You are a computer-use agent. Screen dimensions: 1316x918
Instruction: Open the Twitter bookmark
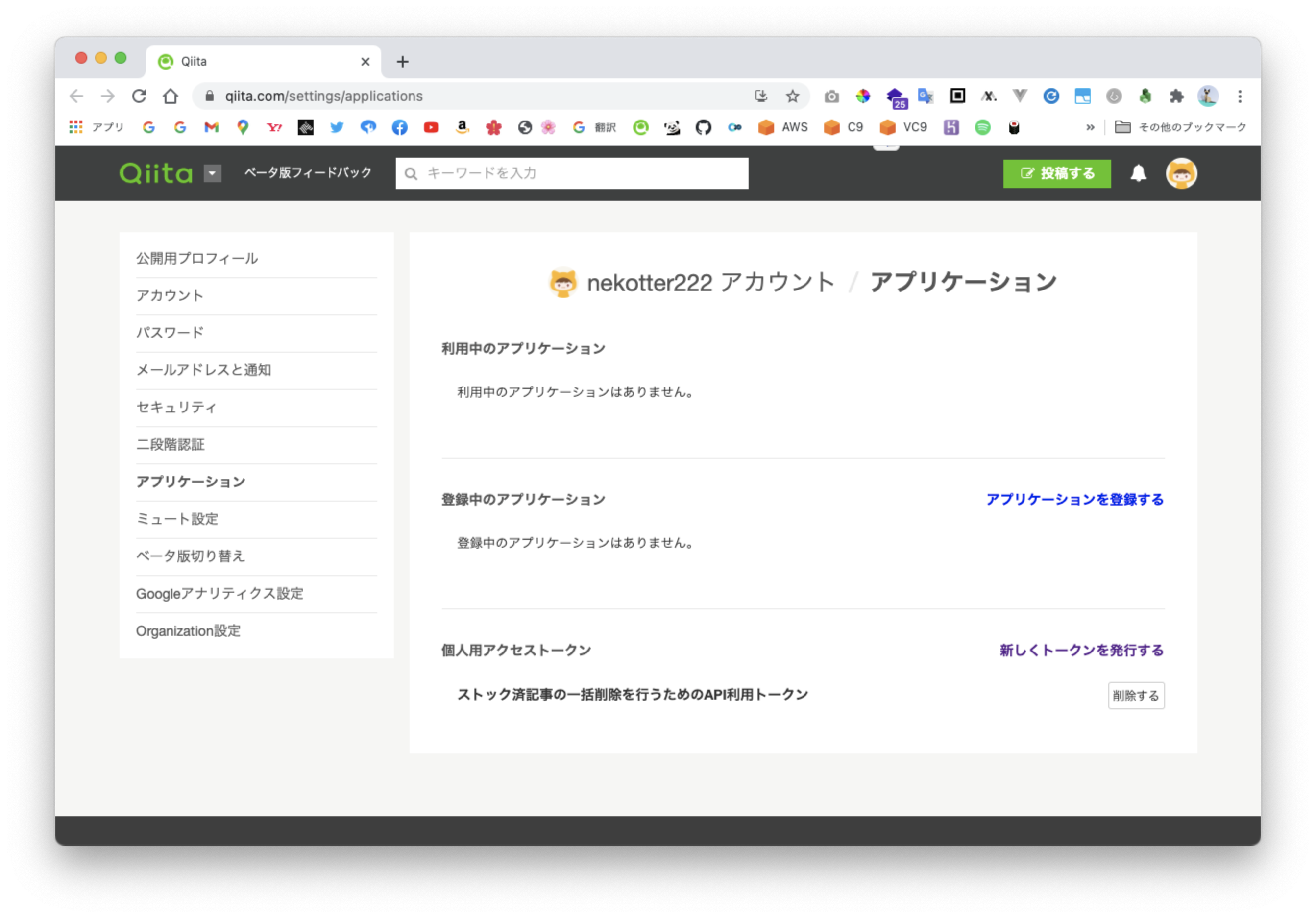[x=337, y=127]
